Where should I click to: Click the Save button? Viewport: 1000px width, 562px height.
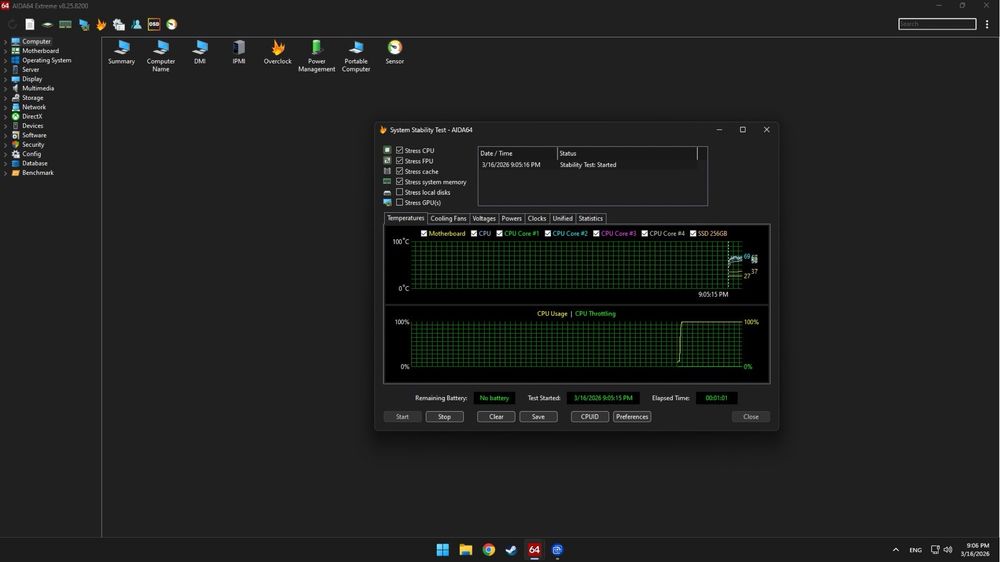[538, 417]
